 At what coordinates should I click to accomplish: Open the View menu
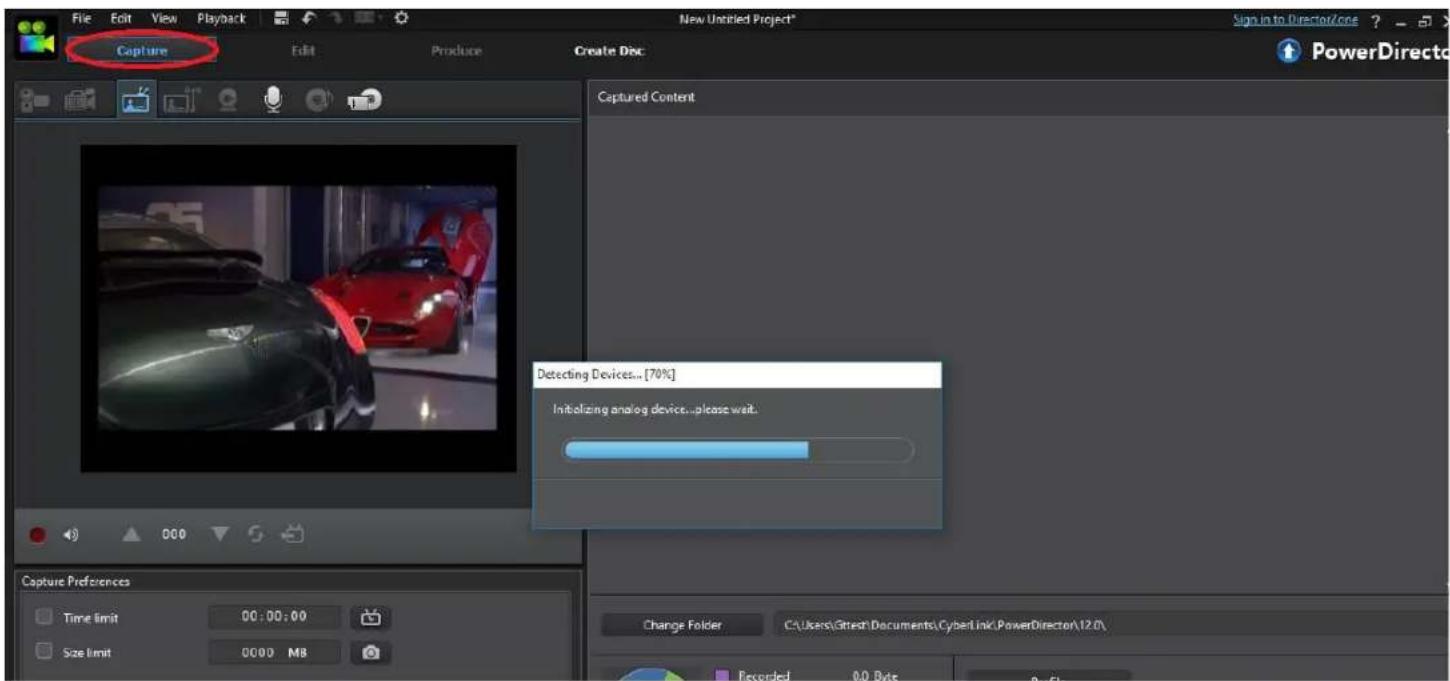pos(164,18)
